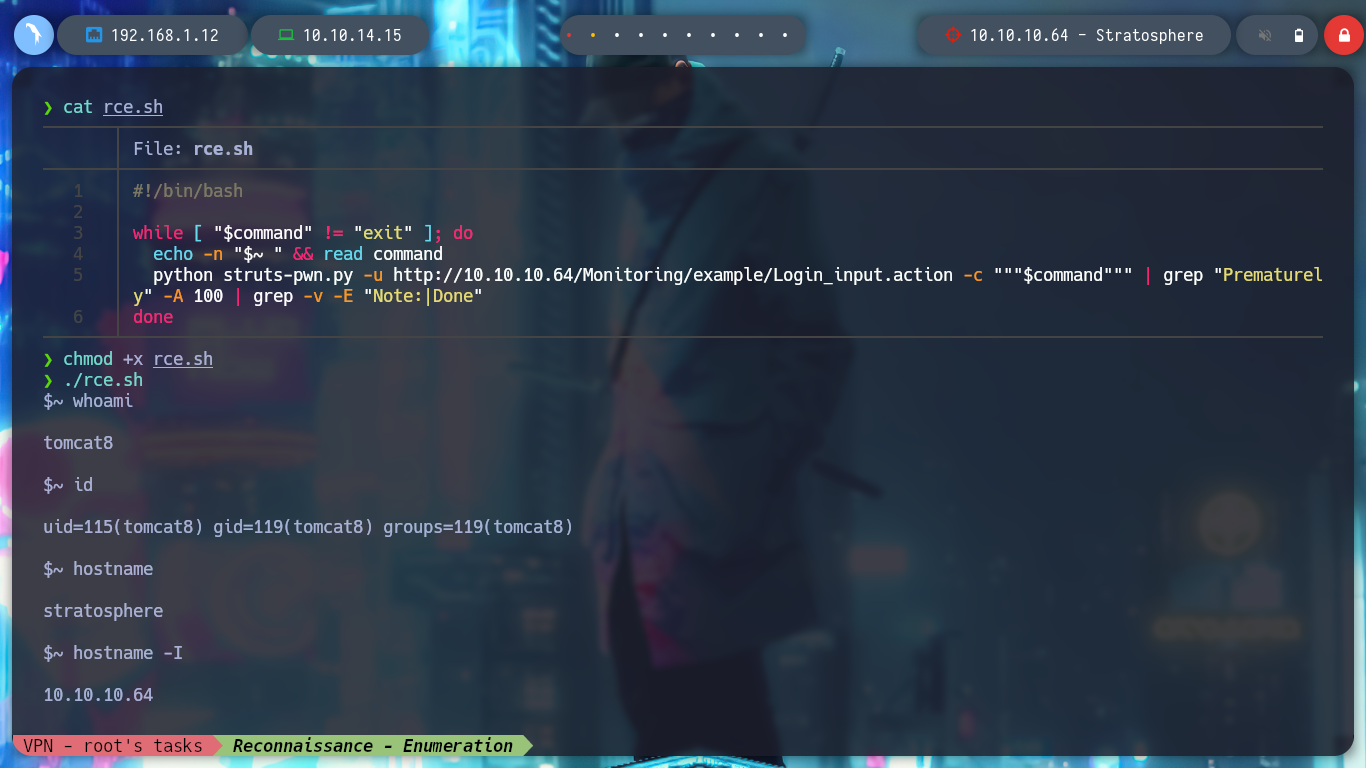Click the standalone 'tomcat8' output line

point(78,443)
